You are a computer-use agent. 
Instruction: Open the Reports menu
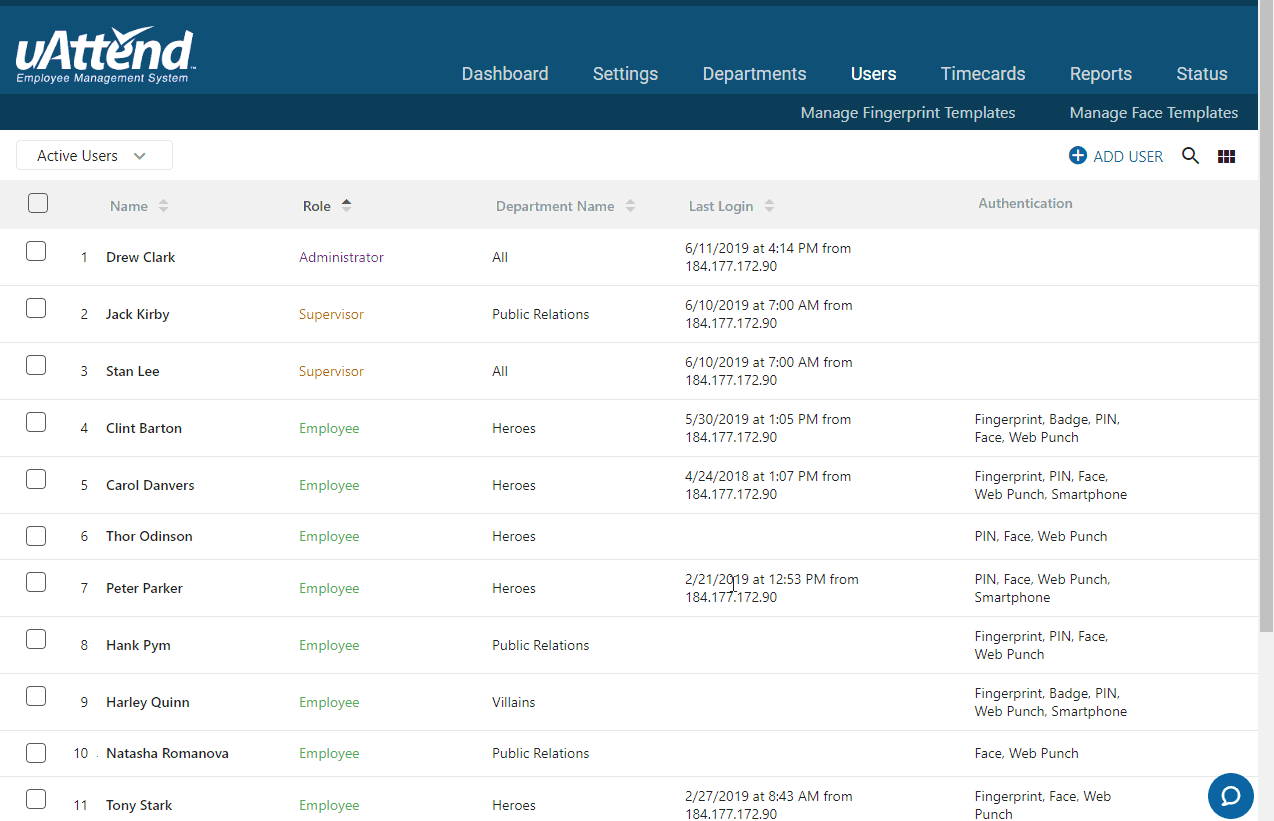(x=1100, y=74)
